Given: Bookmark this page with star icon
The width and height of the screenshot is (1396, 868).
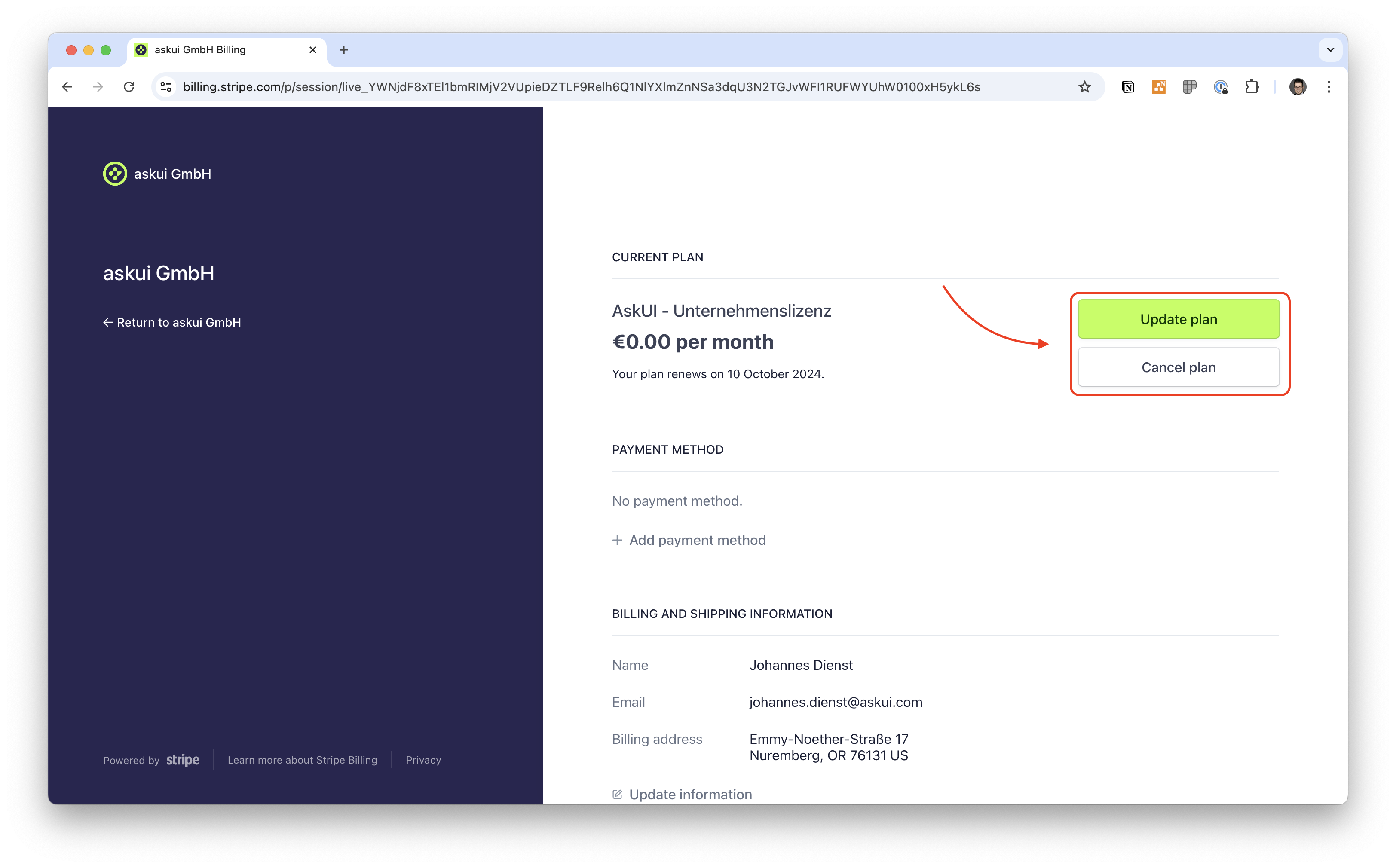Looking at the screenshot, I should (x=1084, y=87).
